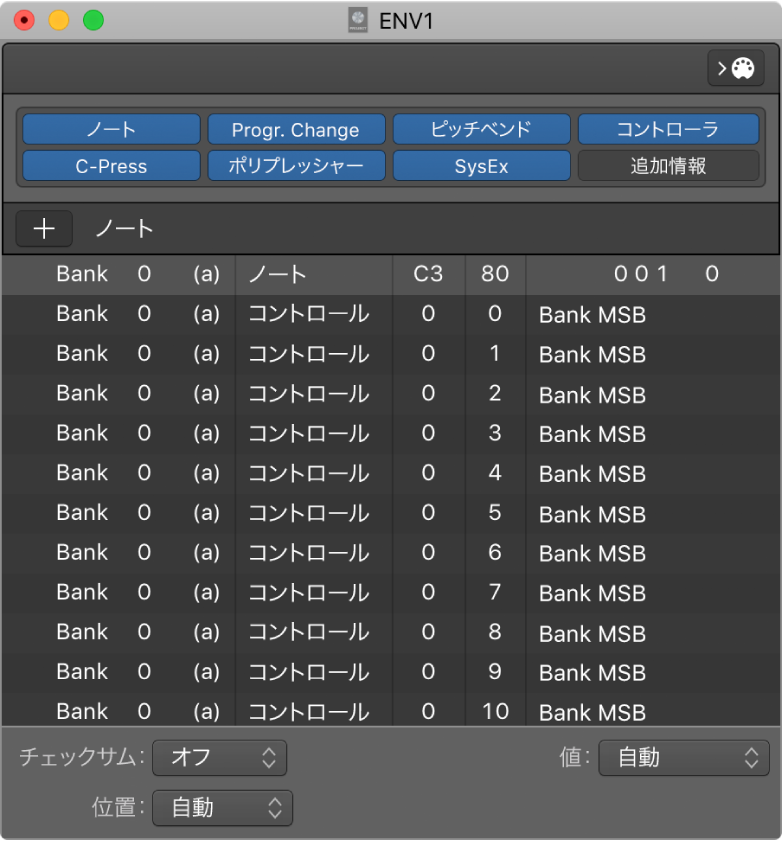The width and height of the screenshot is (782, 841).
Task: Toggle the ノート event filter button
Action: pos(111,129)
